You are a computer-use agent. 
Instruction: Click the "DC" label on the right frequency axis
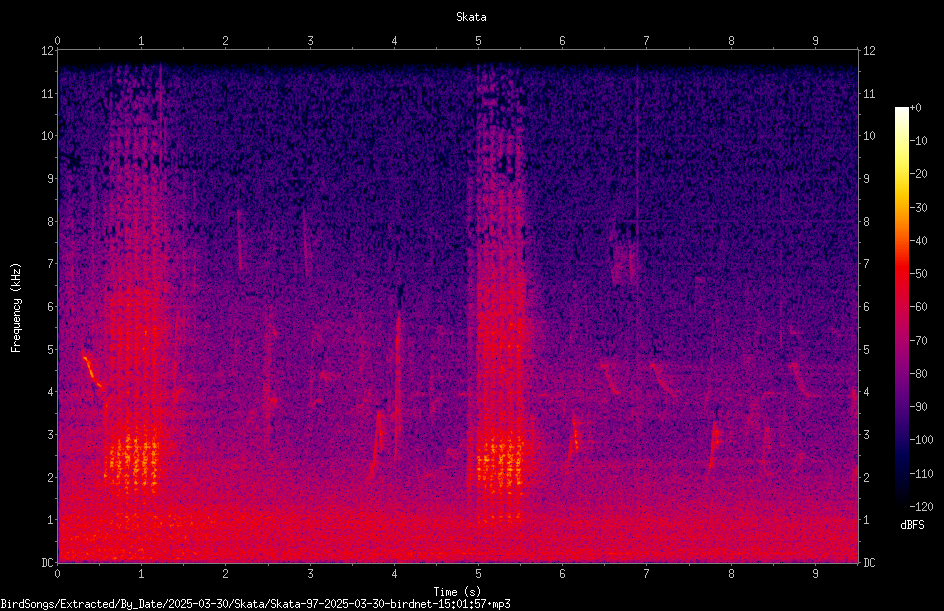pos(869,562)
